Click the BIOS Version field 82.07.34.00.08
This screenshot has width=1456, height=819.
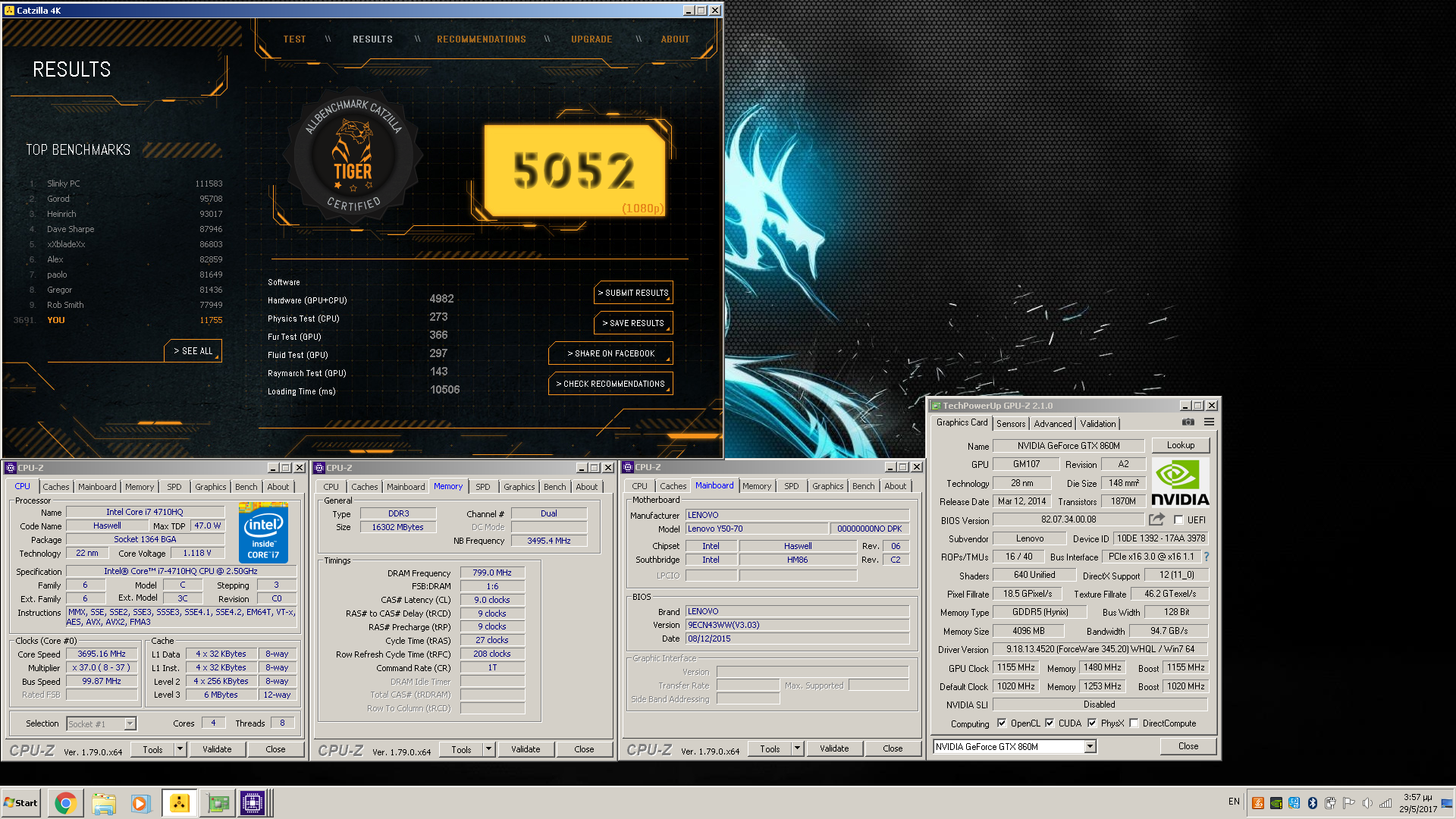pos(1068,519)
